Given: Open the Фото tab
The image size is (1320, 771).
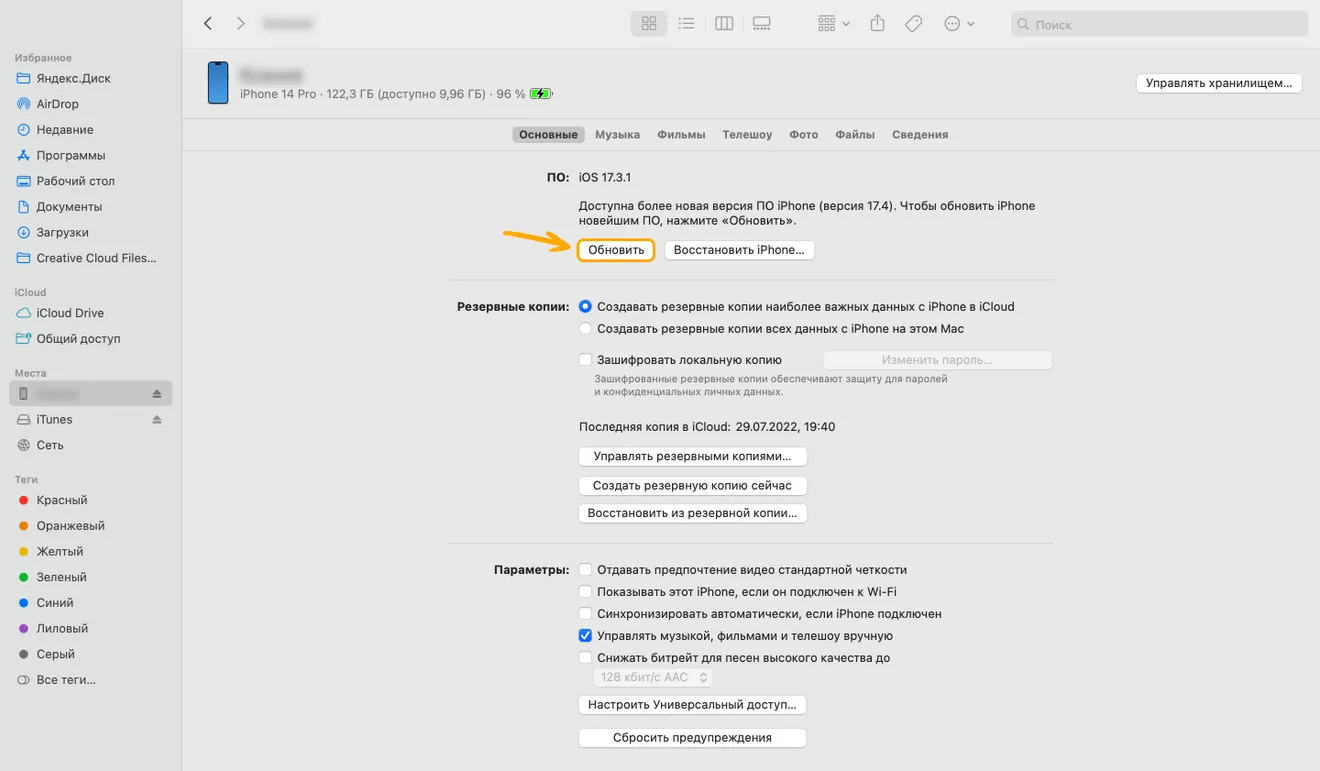Looking at the screenshot, I should (x=803, y=134).
